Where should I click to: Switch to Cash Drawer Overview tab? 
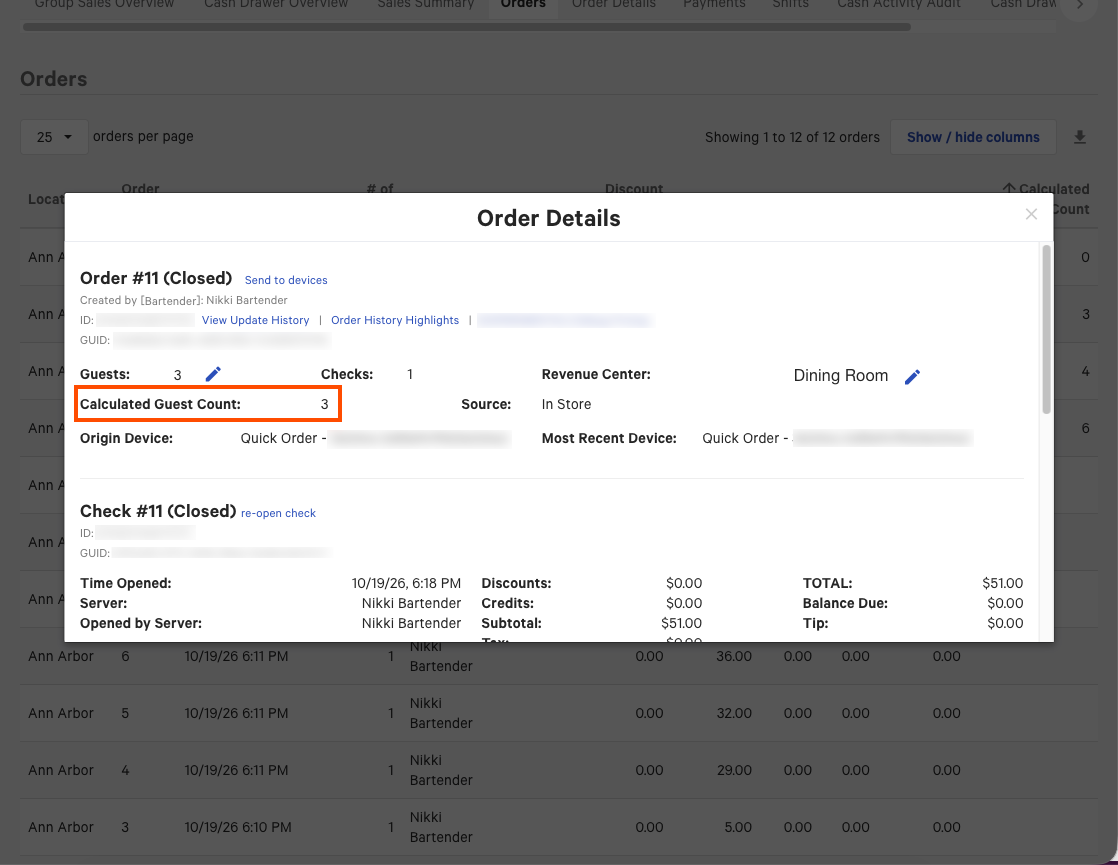coord(276,4)
